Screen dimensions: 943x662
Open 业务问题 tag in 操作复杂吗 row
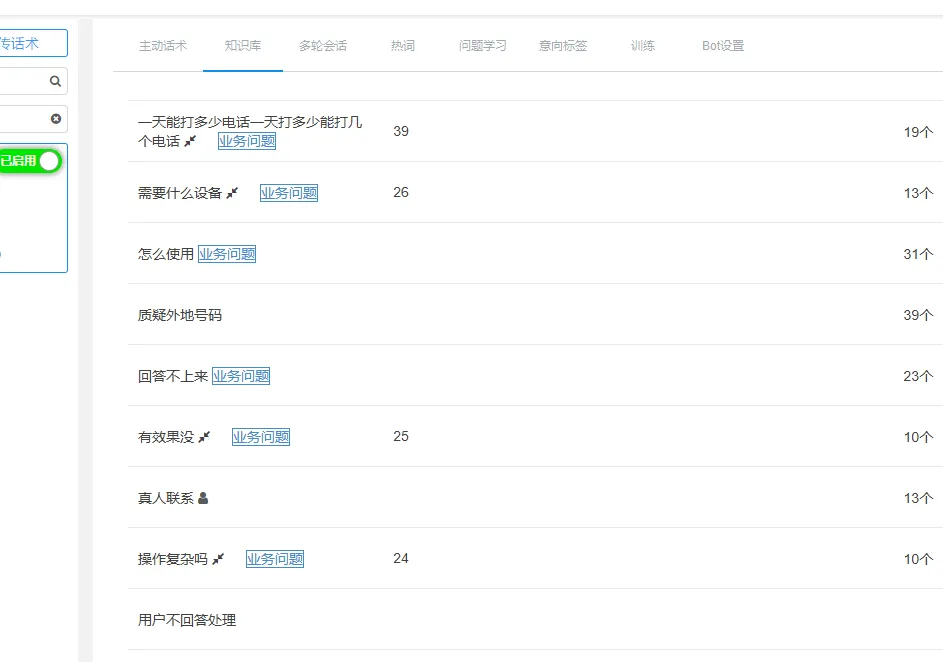pos(275,559)
